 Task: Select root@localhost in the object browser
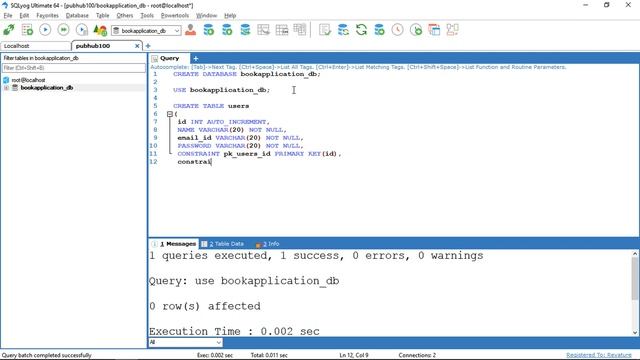tap(28, 80)
